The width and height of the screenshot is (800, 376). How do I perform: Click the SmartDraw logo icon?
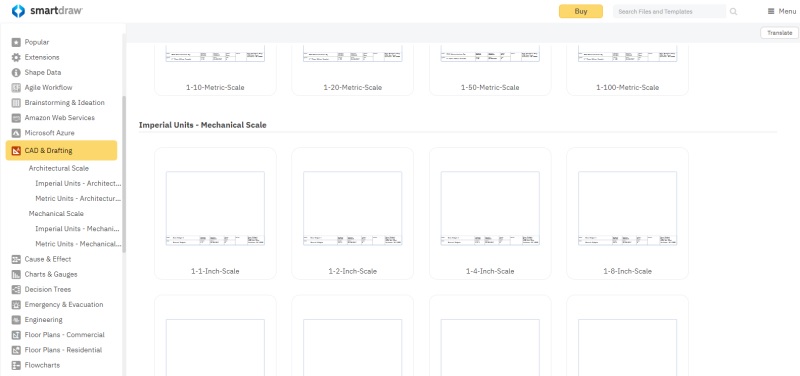point(18,11)
